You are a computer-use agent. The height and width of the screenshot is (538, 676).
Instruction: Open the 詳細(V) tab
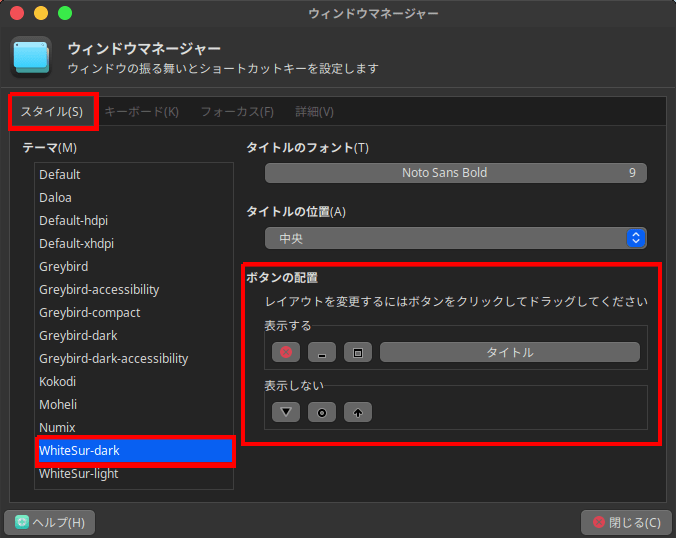coord(314,112)
